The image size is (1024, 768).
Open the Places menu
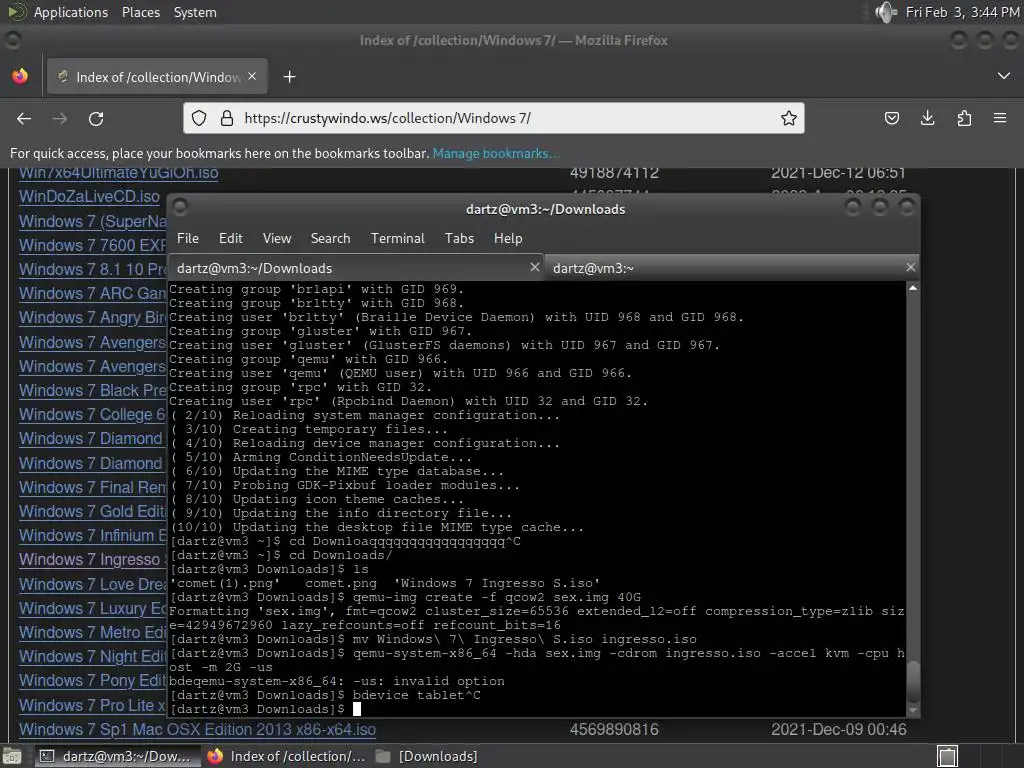tap(141, 12)
